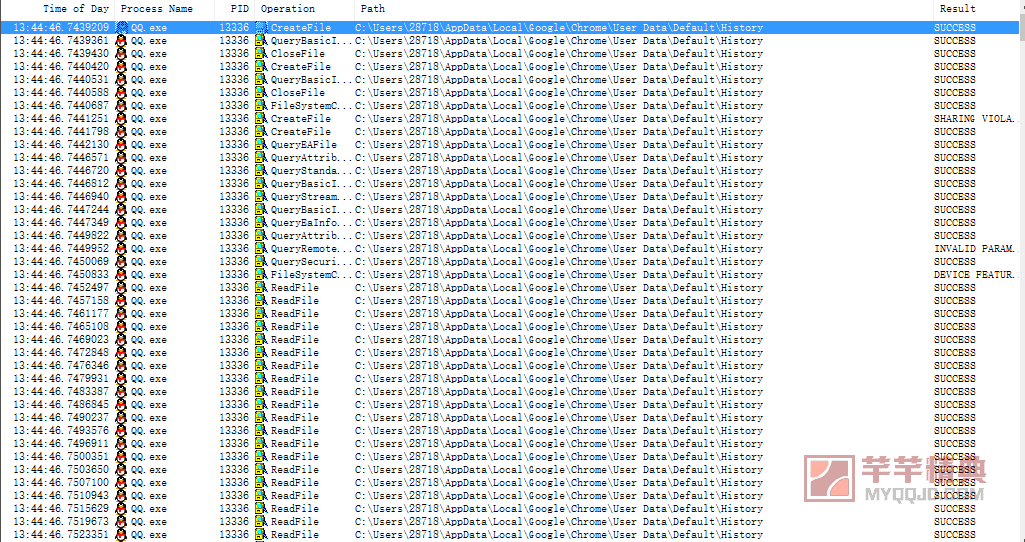Click timestamp 13:44:46.7503650
The image size is (1025, 542).
(61, 469)
